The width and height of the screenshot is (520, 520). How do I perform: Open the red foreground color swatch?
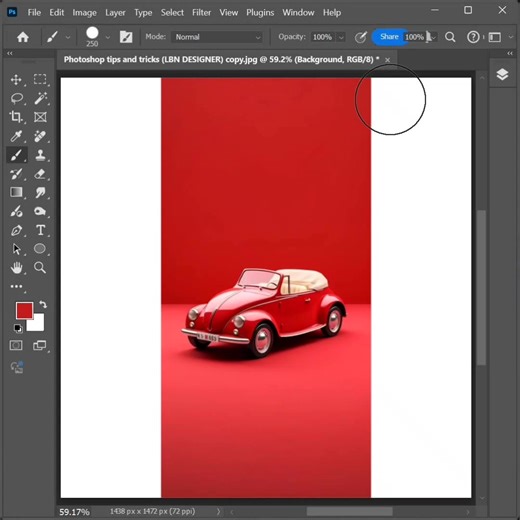tap(24, 310)
